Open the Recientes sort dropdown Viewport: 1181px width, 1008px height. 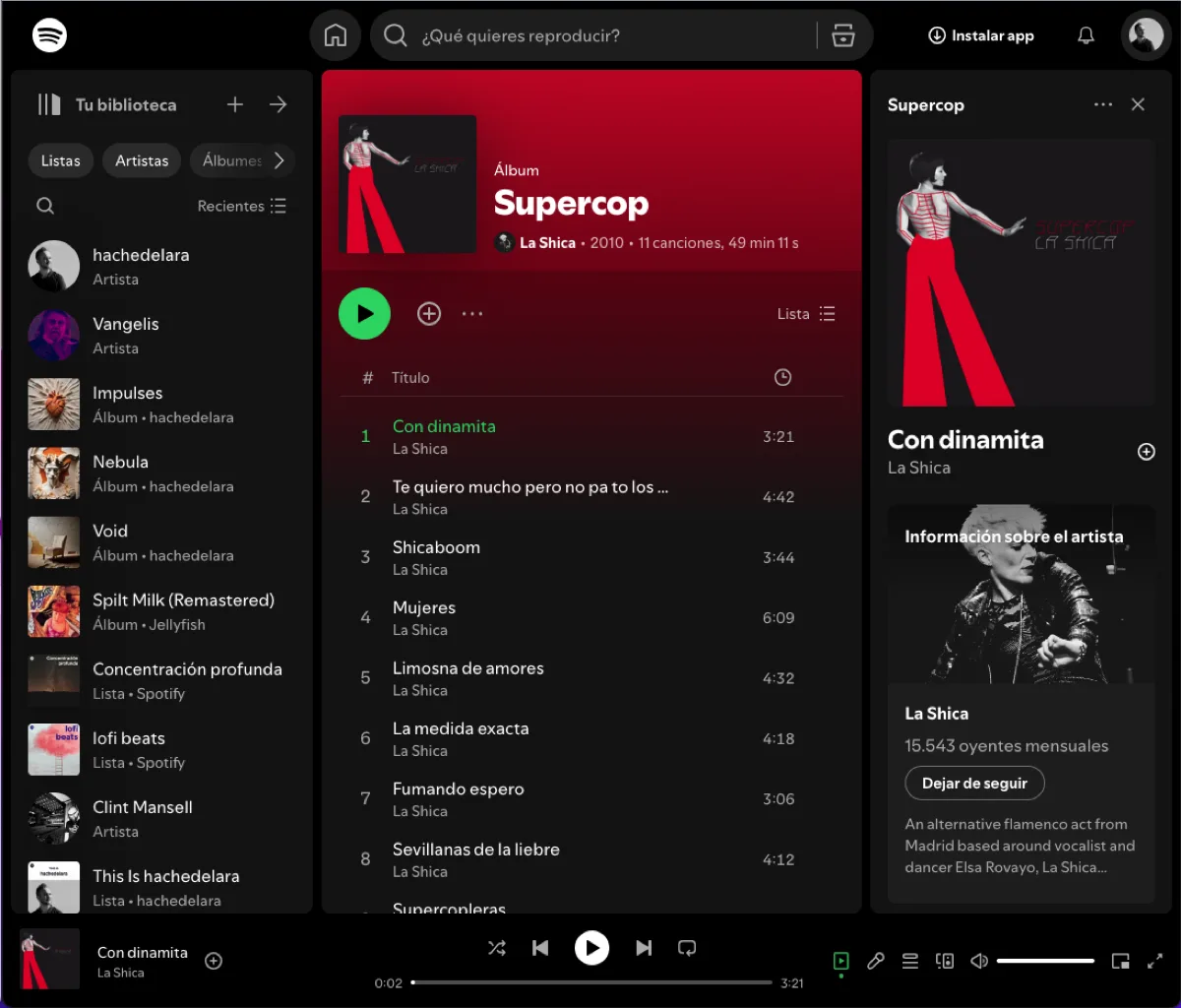[242, 206]
